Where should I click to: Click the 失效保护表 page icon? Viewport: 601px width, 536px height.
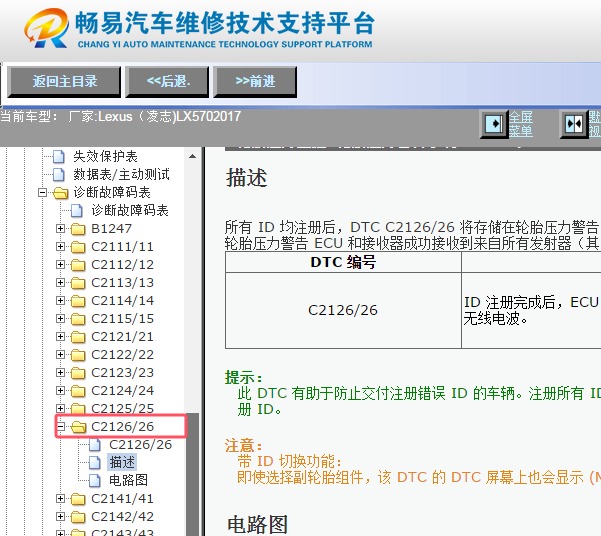(59, 156)
